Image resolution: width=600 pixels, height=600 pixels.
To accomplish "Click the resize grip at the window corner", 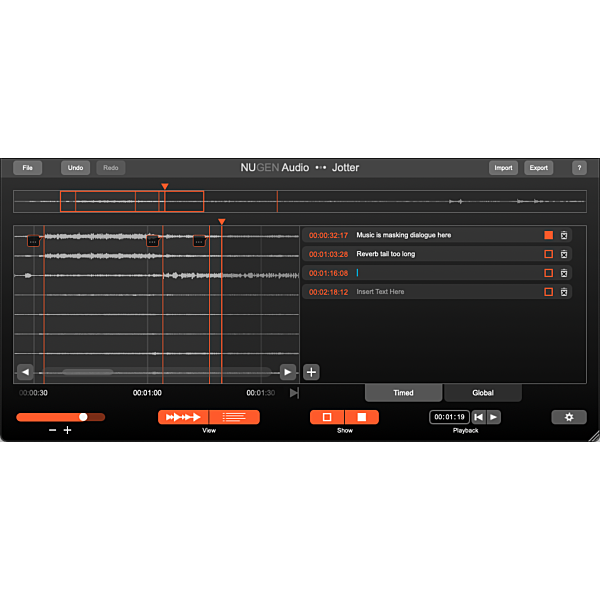I will click(594, 436).
